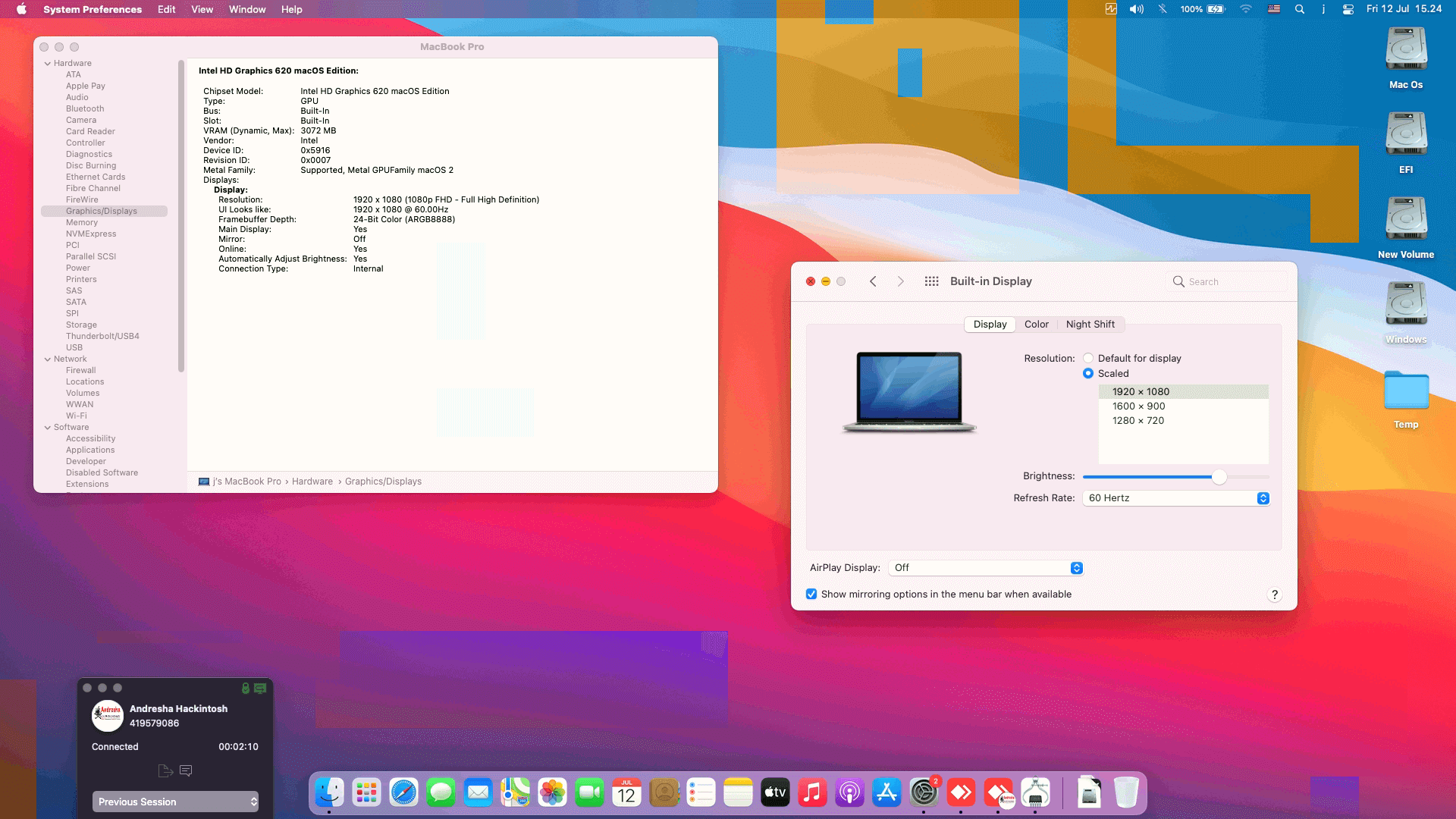Open the Previous Session dropdown in AnyDesk
The height and width of the screenshot is (819, 1456).
175,802
